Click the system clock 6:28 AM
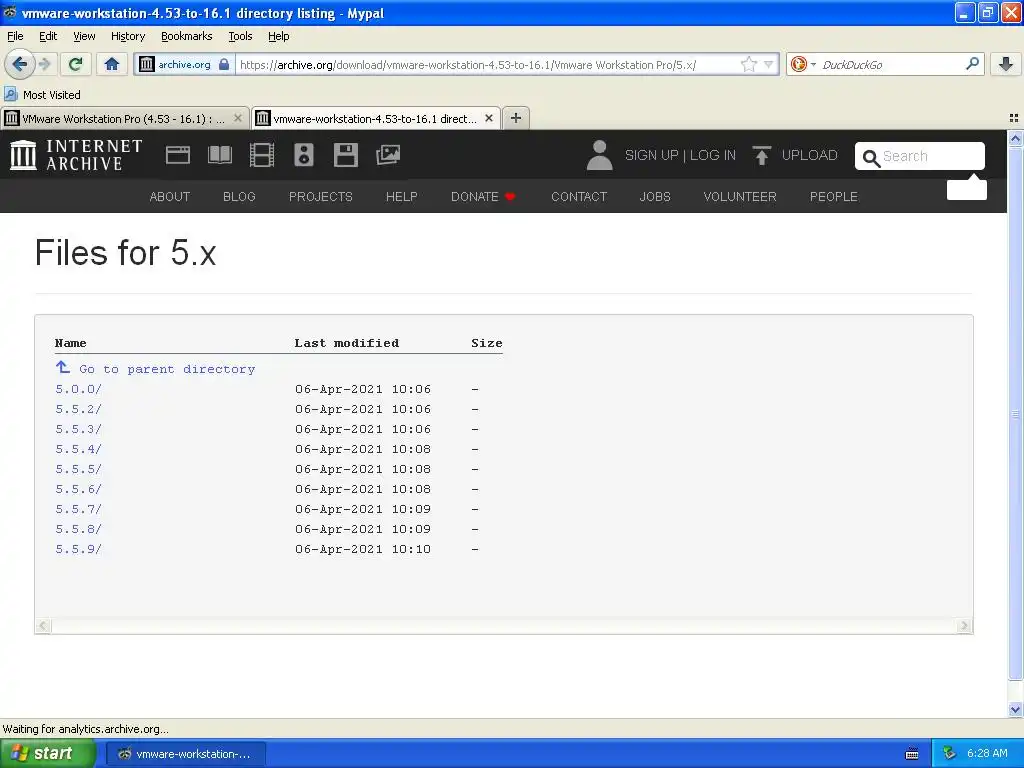Viewport: 1024px width, 768px height. (987, 753)
